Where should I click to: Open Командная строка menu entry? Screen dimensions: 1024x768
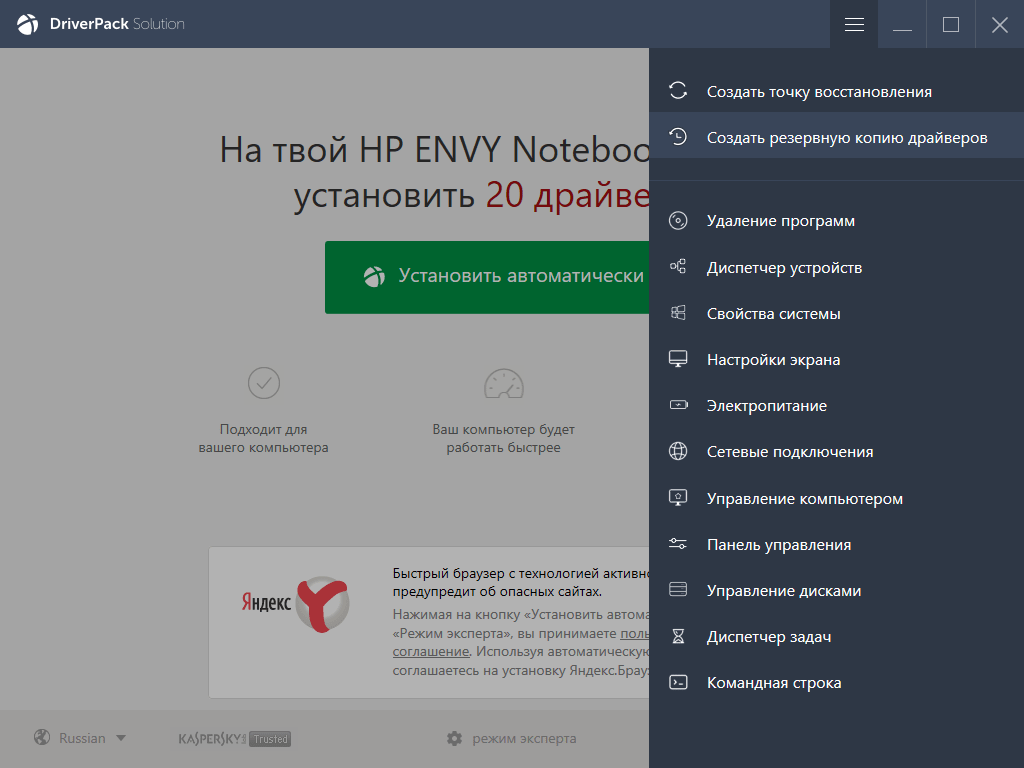click(x=837, y=683)
